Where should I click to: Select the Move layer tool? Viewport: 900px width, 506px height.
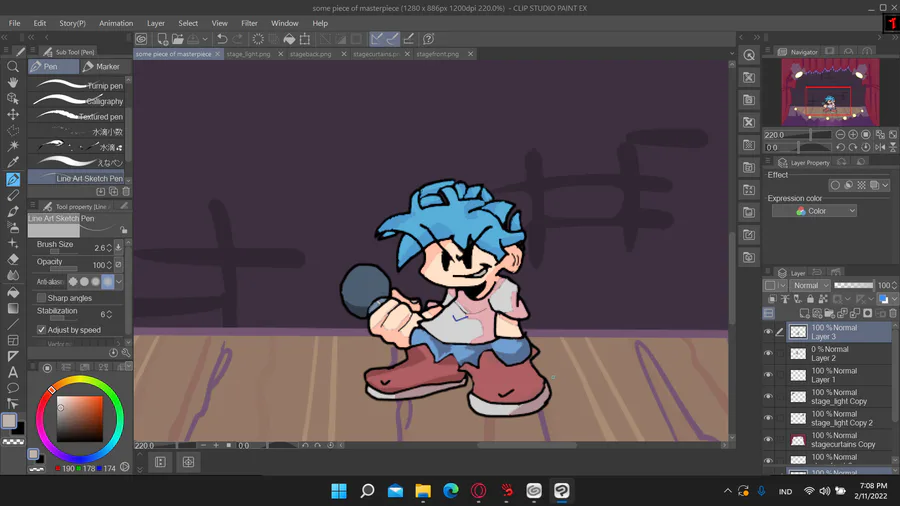coord(13,115)
